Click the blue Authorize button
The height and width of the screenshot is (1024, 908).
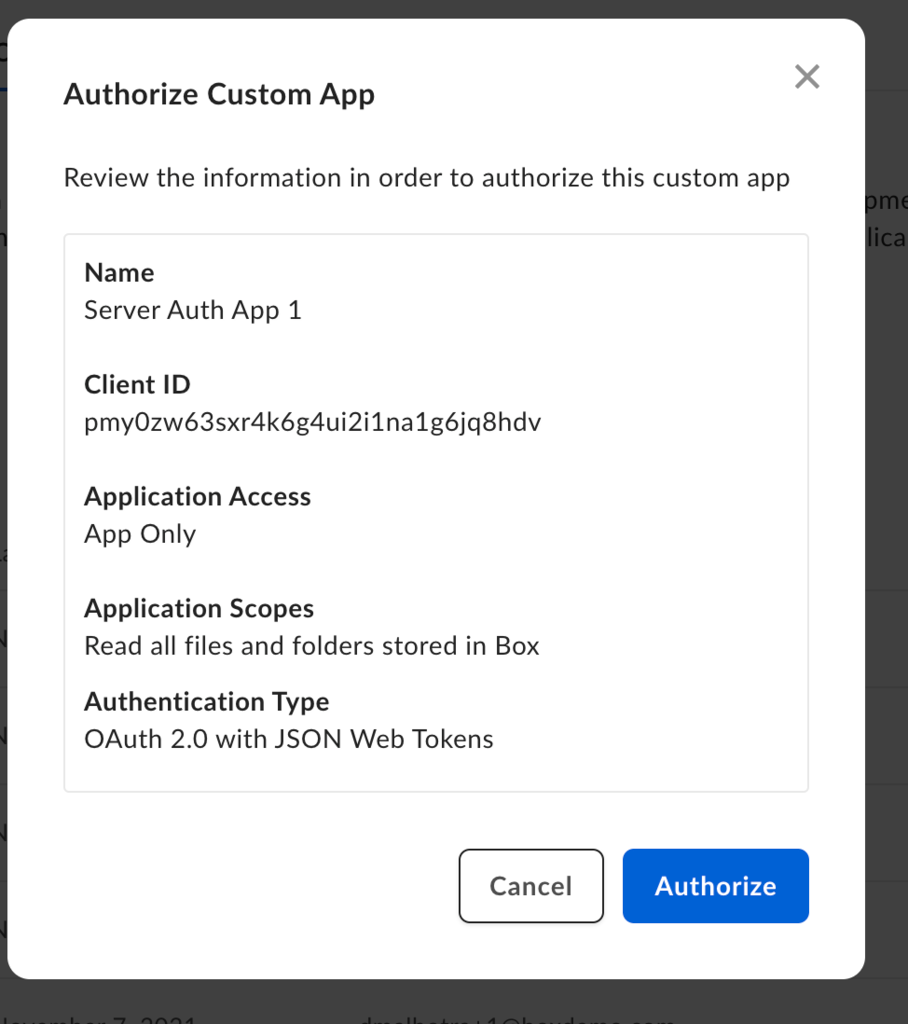click(715, 886)
